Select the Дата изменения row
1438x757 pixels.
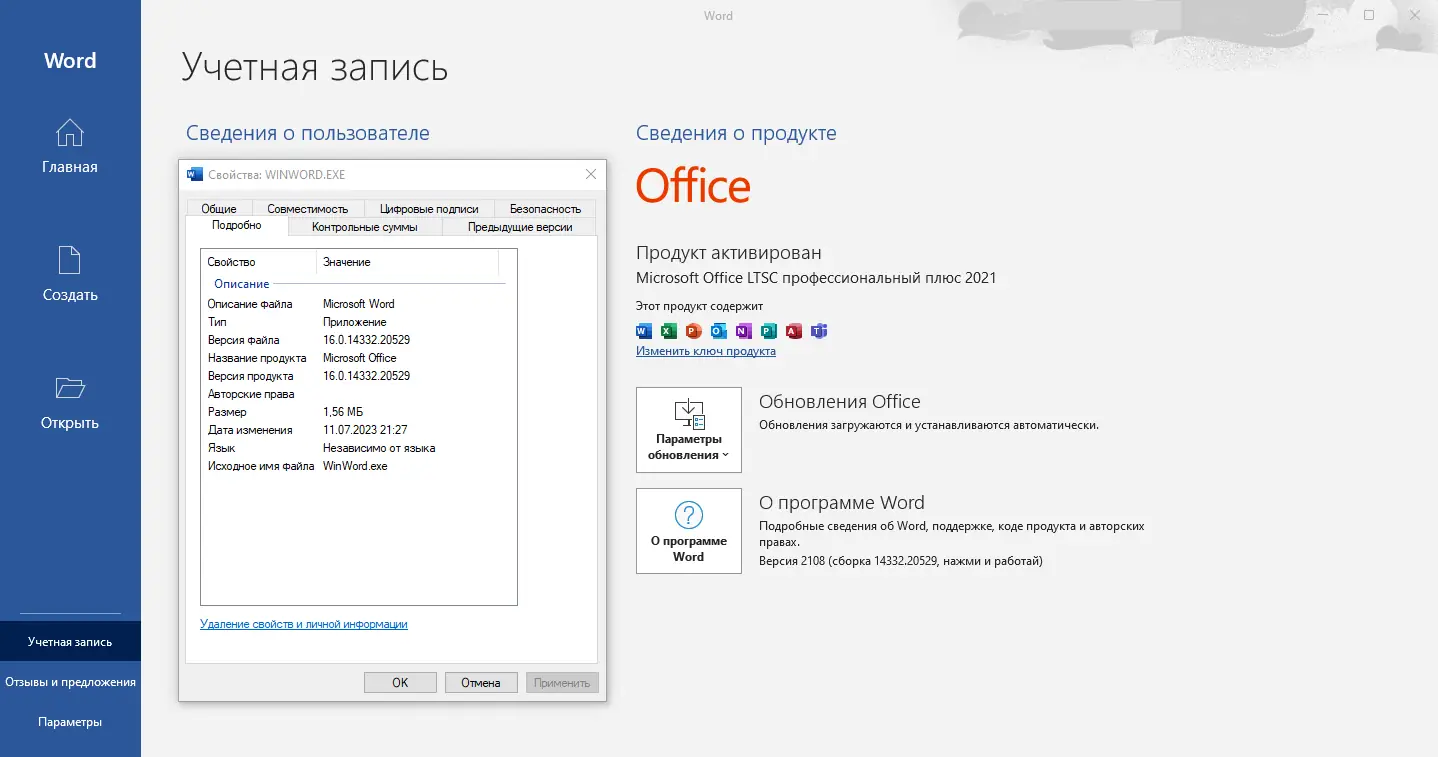359,430
